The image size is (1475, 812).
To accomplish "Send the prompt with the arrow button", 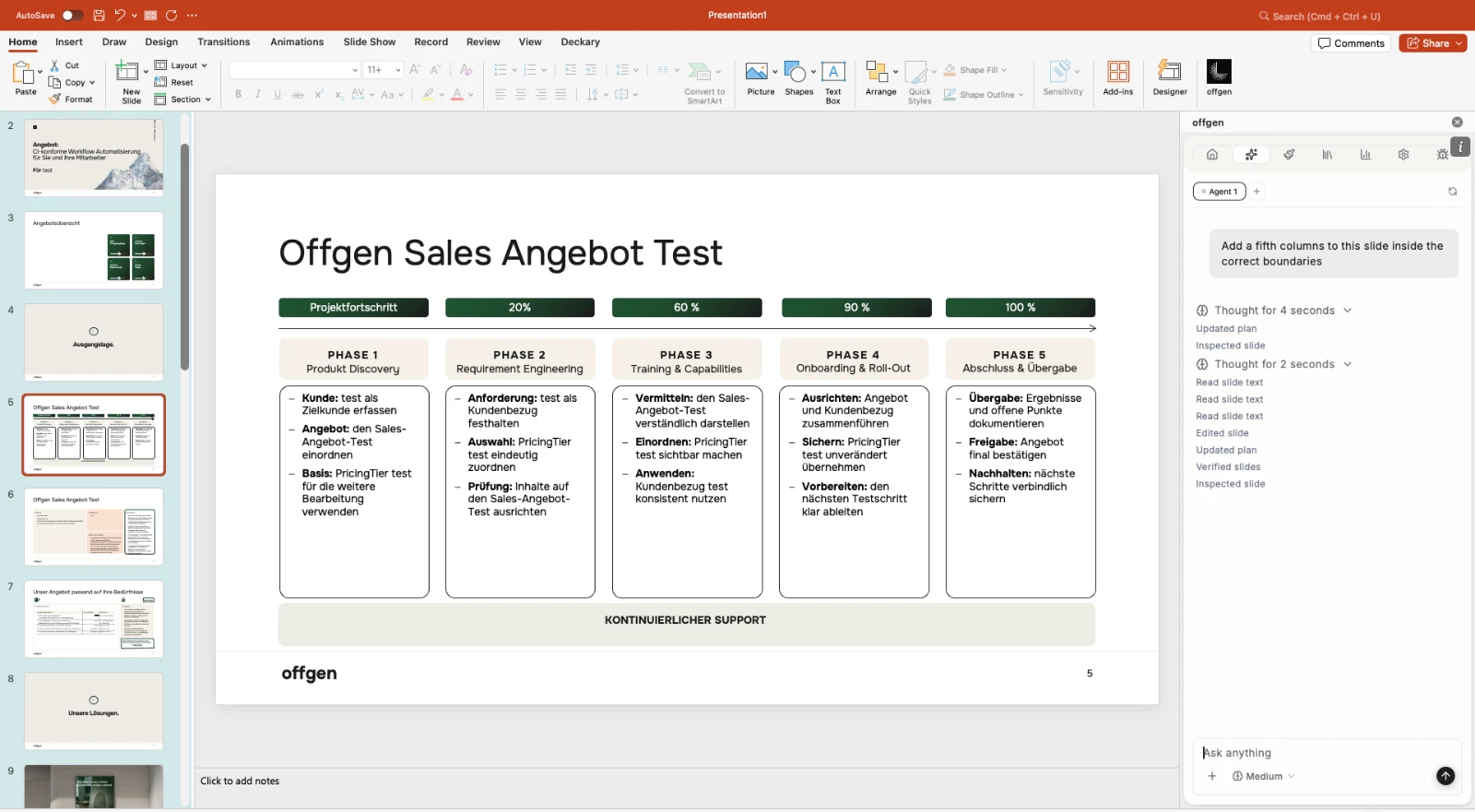I will [1445, 776].
